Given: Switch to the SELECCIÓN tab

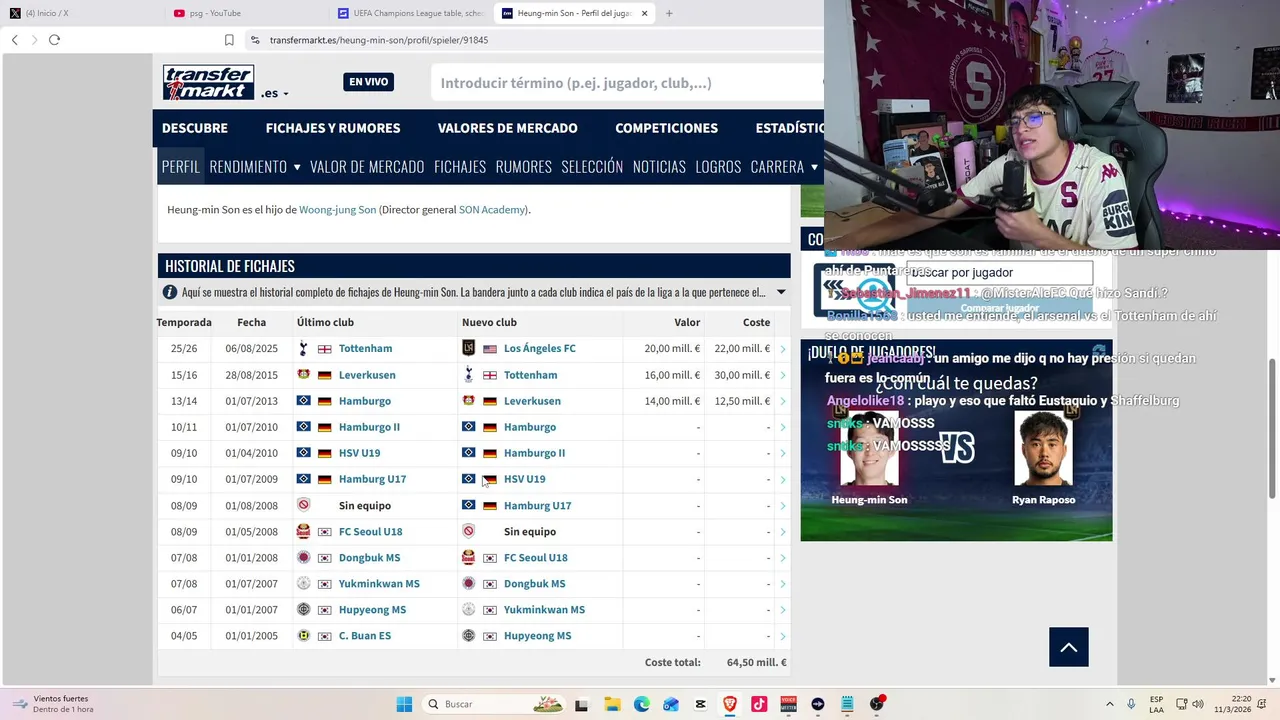Looking at the screenshot, I should pyautogui.click(x=592, y=166).
